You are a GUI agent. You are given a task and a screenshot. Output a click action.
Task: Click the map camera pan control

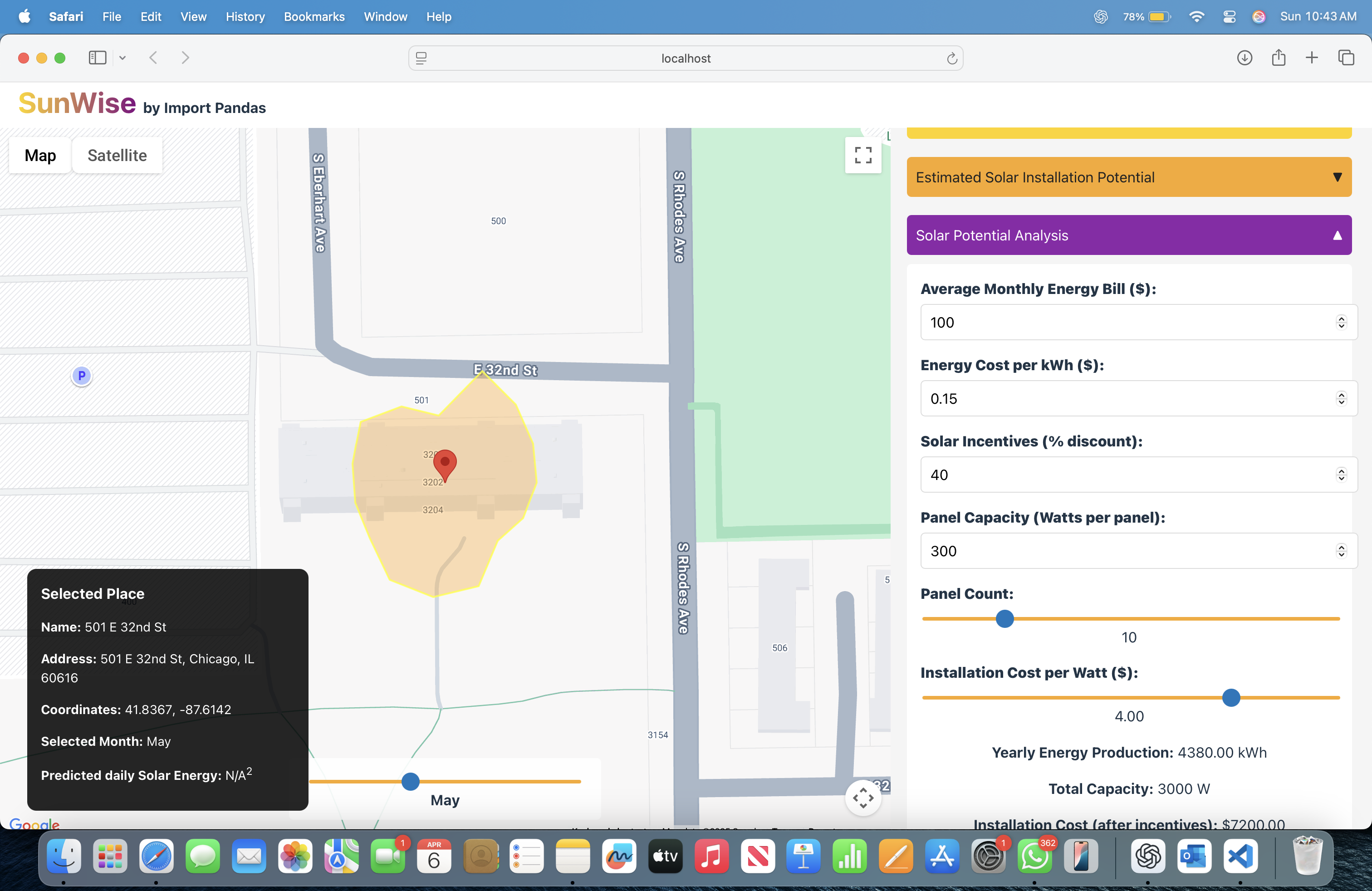(x=862, y=798)
